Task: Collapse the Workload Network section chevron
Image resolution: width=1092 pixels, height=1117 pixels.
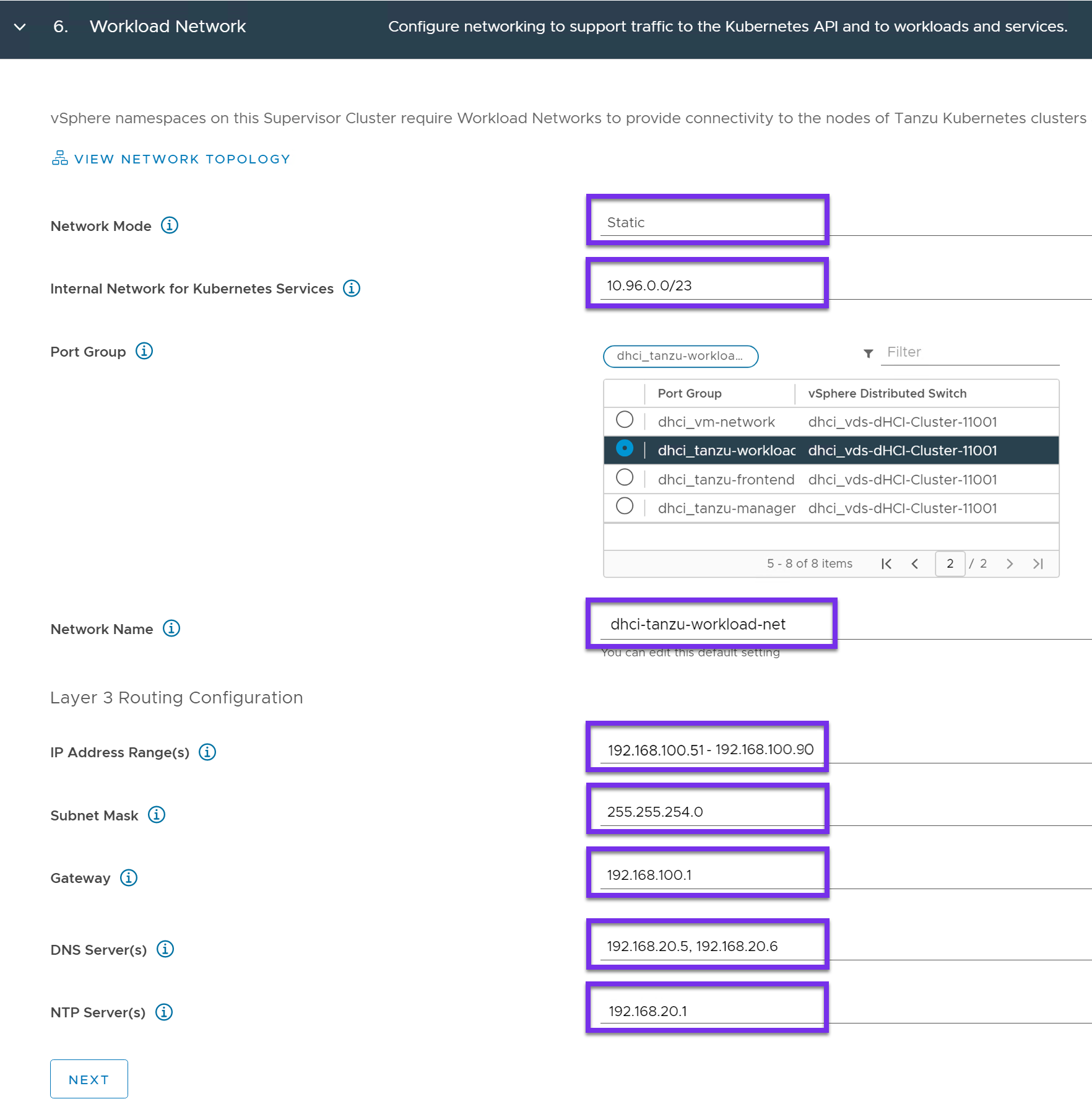Action: [x=20, y=27]
